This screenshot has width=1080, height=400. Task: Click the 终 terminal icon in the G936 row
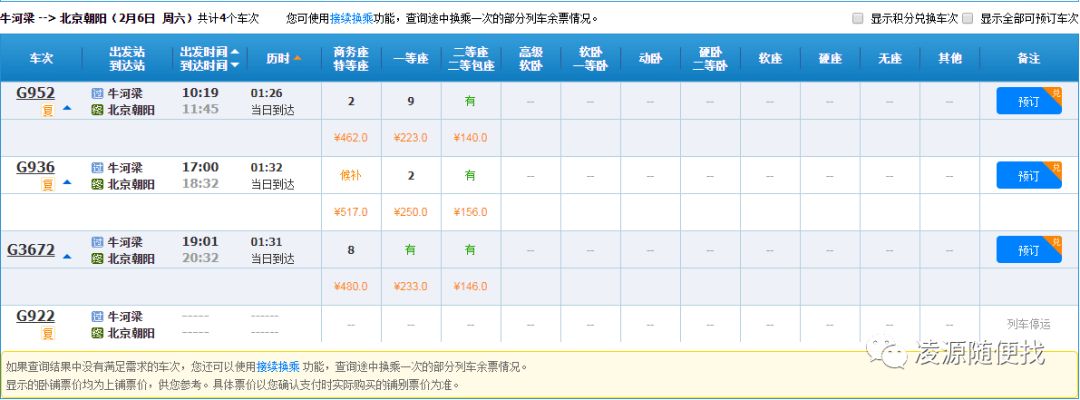[97, 185]
